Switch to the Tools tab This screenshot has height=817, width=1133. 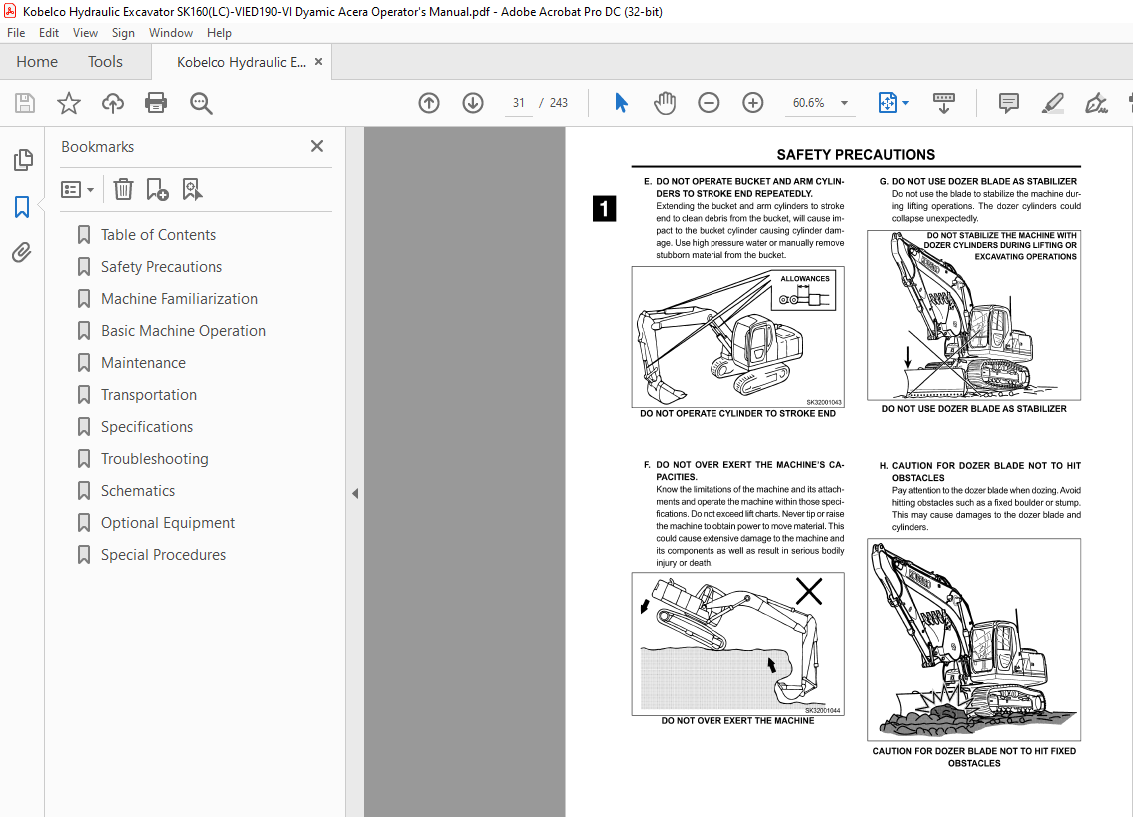(105, 62)
